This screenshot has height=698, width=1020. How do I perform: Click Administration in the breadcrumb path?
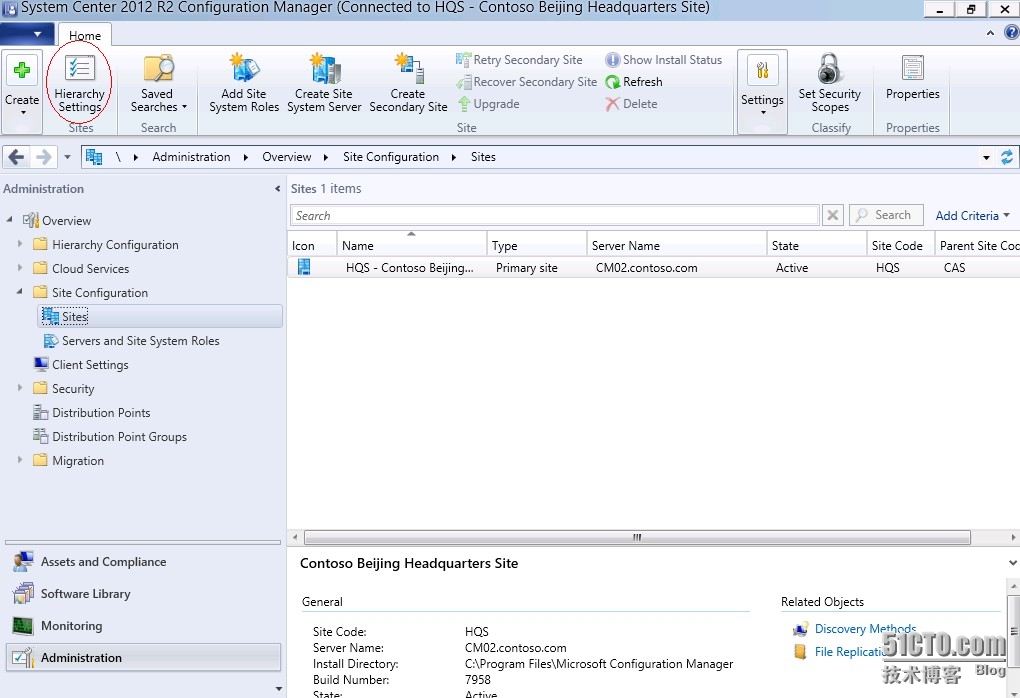pos(191,157)
